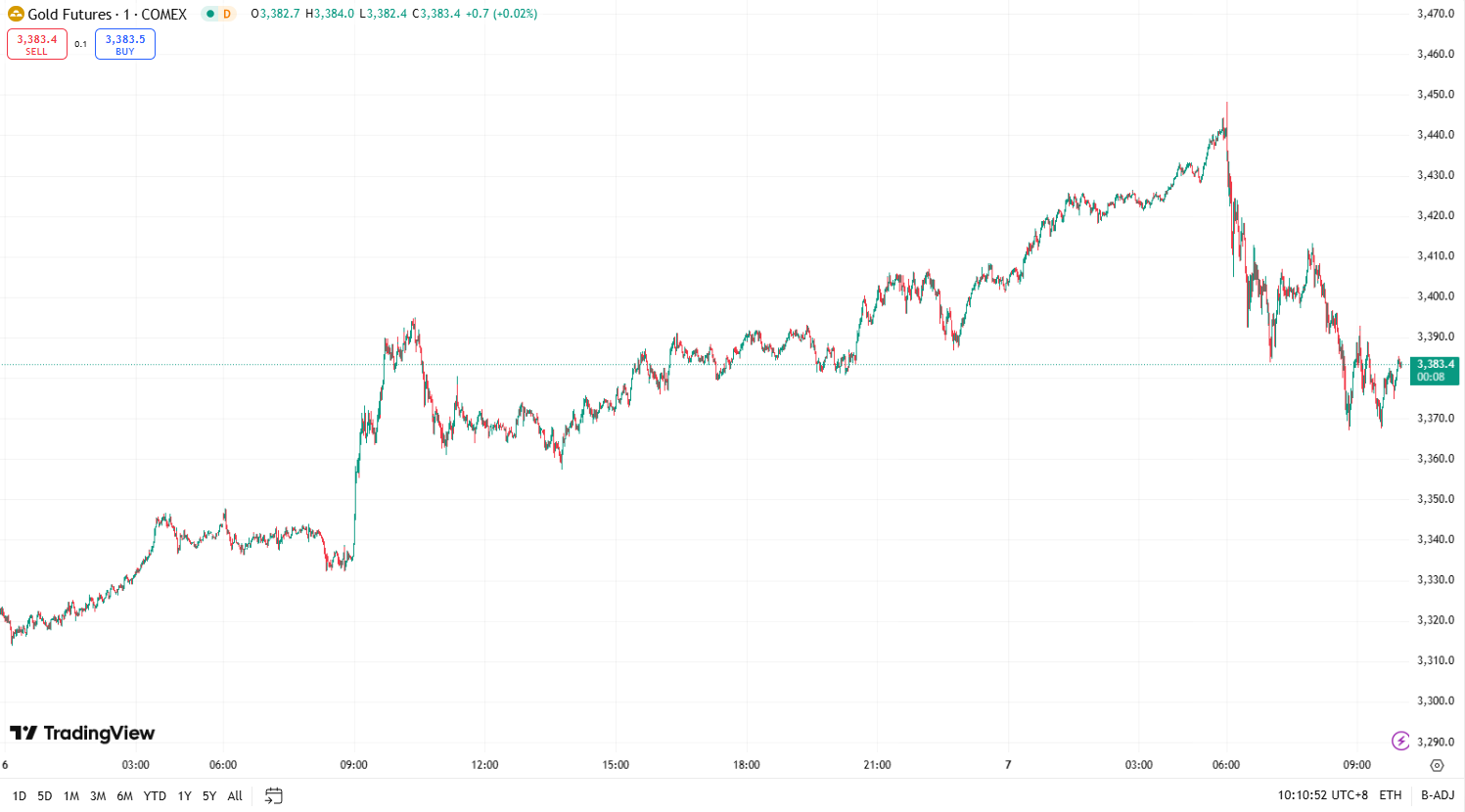Click the purple lightning instant-trading icon
The width and height of the screenshot is (1465, 812).
click(x=1401, y=742)
